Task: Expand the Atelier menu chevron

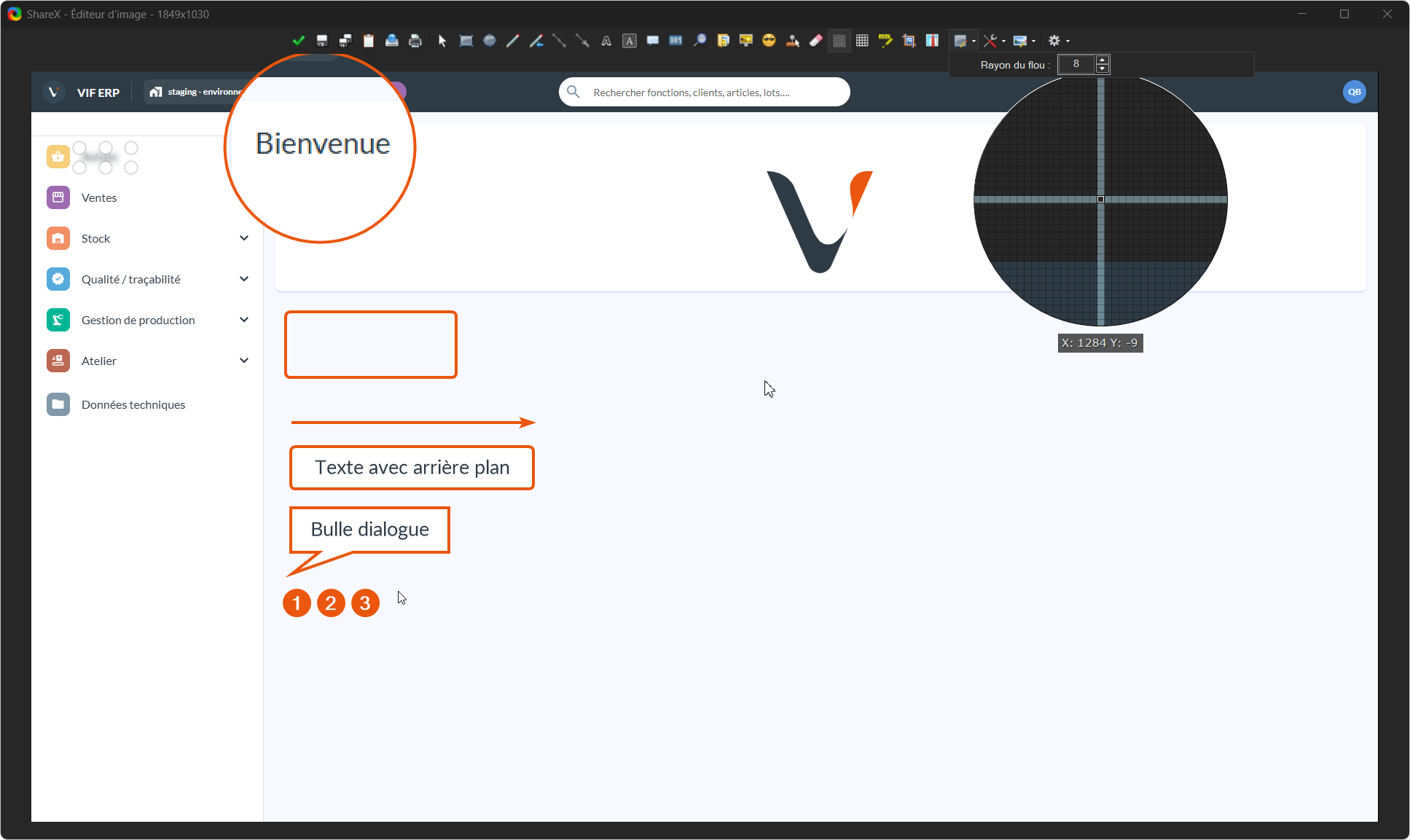Action: click(244, 361)
